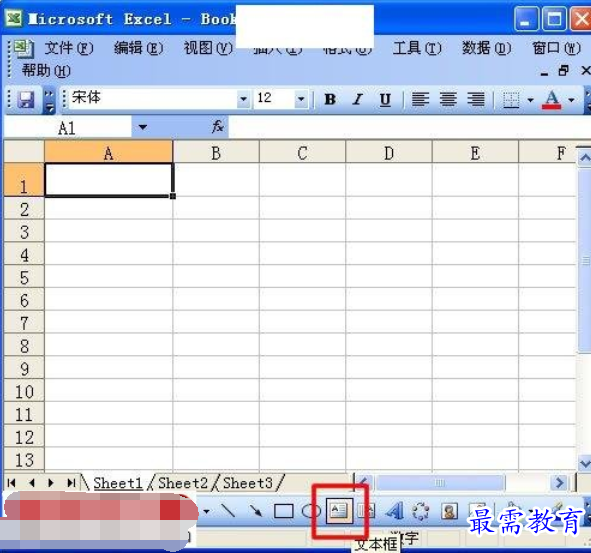Select row 13 header
The width and height of the screenshot is (591, 553).
tap(24, 459)
